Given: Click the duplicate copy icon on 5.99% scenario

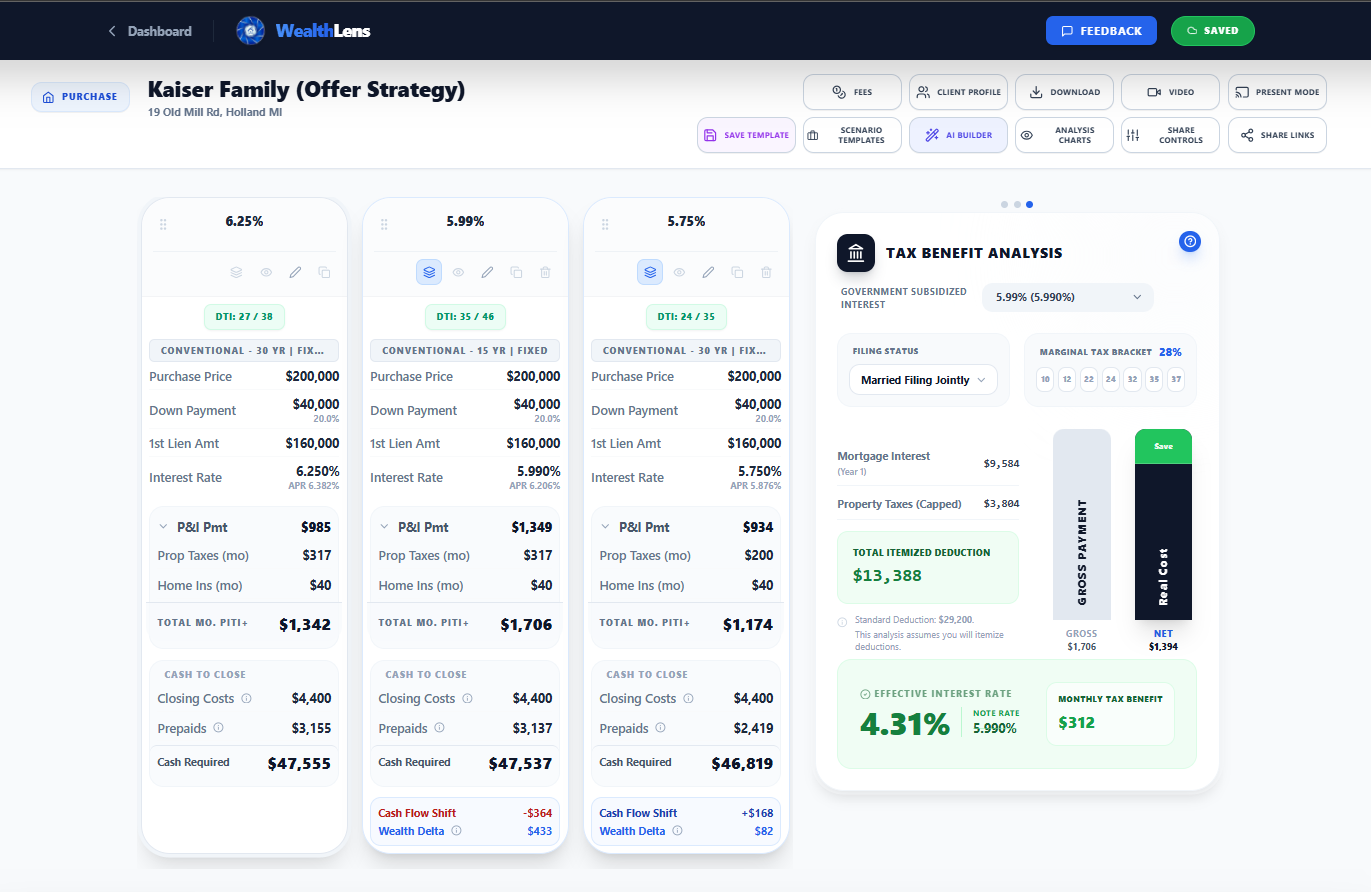Looking at the screenshot, I should click(x=516, y=272).
